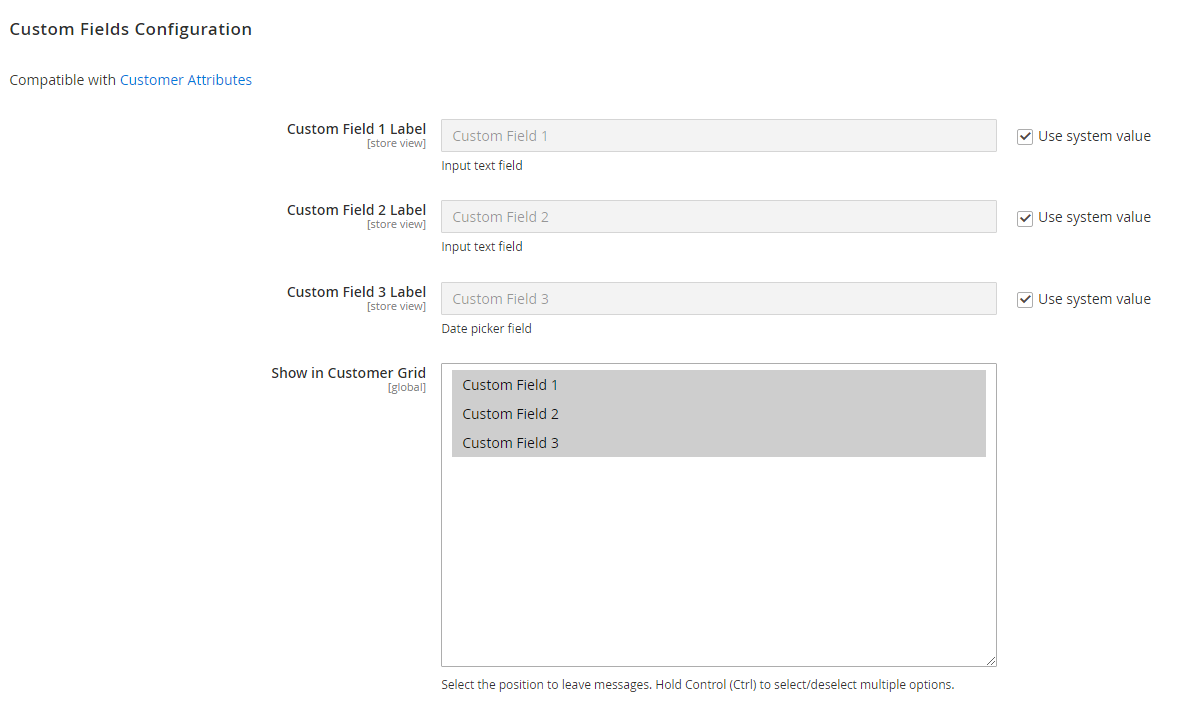Toggle Use system value checkbox for Custom Field 2
The image size is (1193, 703).
[x=1025, y=218]
